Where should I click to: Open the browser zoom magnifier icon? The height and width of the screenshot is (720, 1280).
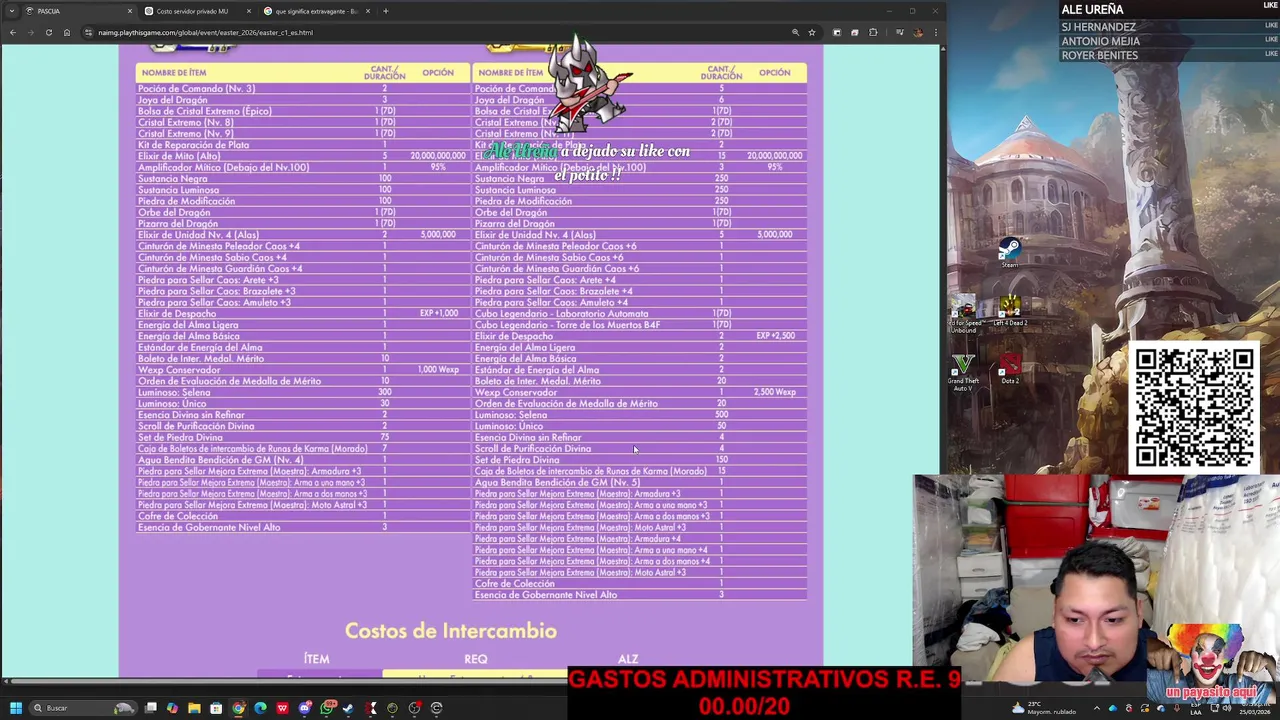pos(796,32)
